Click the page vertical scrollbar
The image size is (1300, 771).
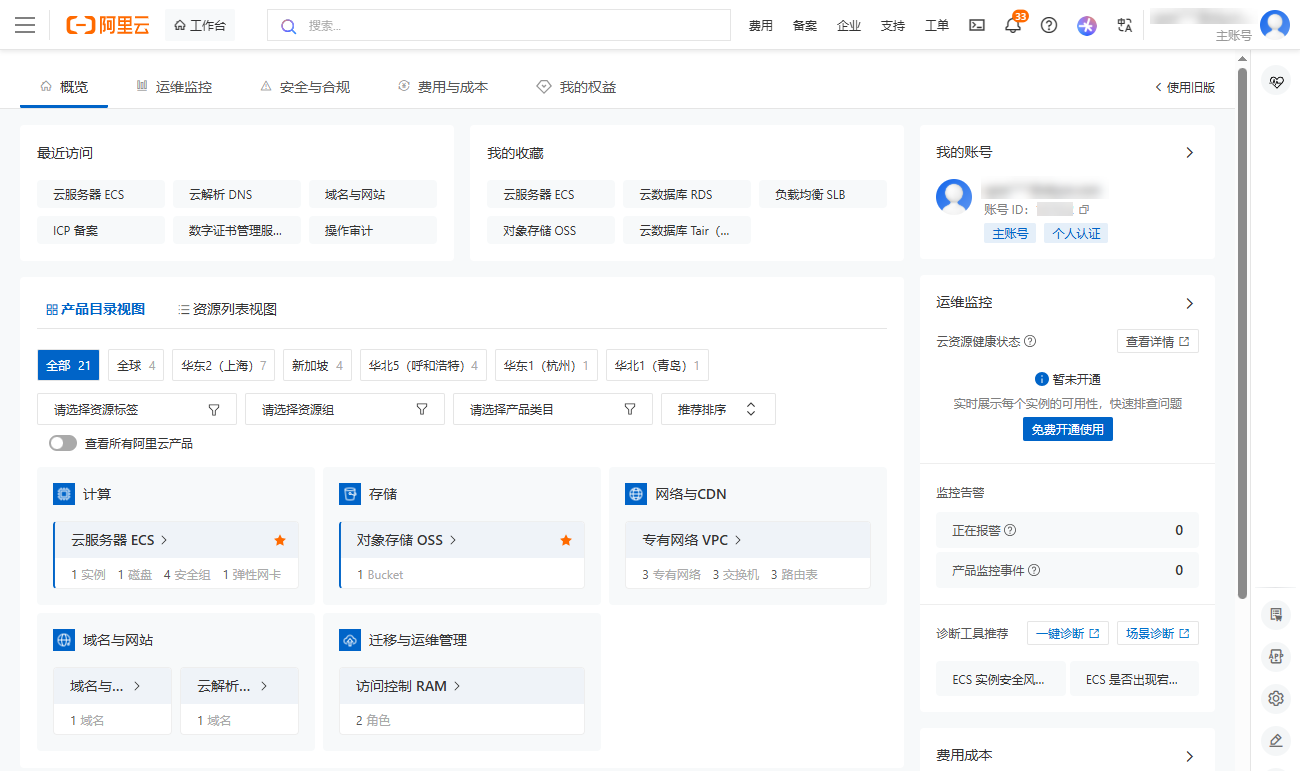(x=1243, y=330)
